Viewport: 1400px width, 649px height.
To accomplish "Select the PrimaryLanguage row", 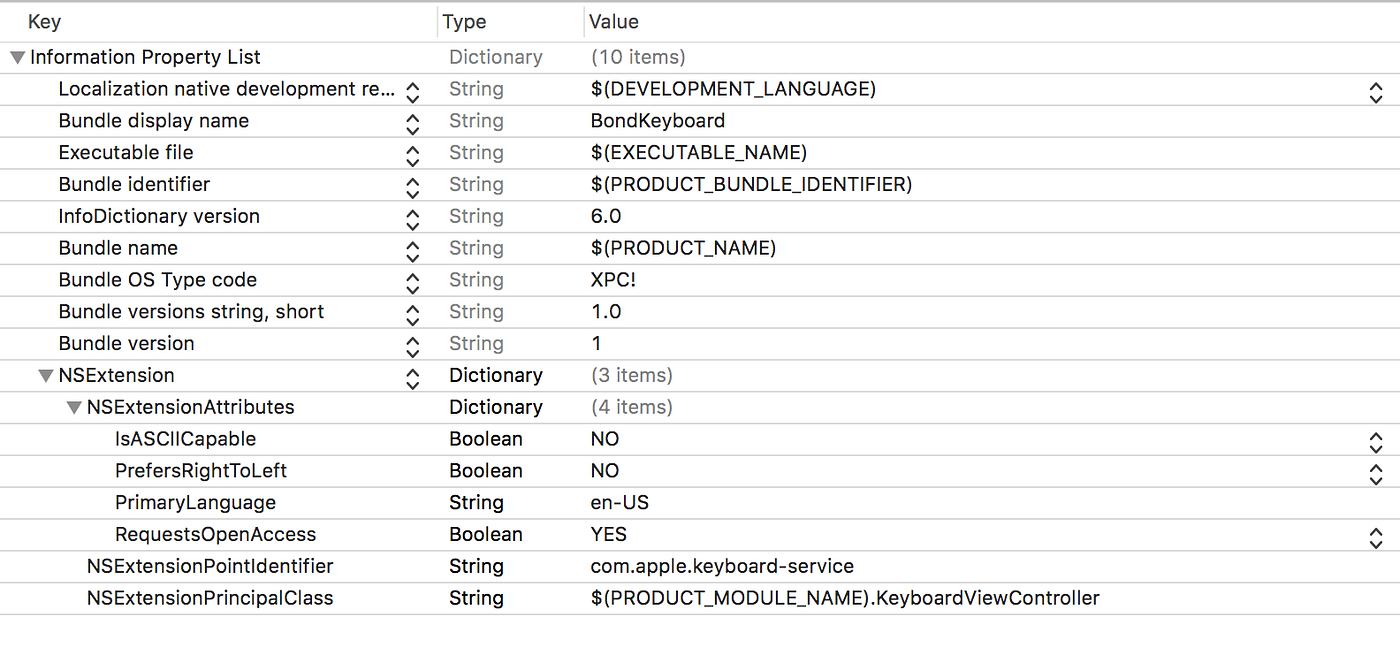I will (x=195, y=503).
